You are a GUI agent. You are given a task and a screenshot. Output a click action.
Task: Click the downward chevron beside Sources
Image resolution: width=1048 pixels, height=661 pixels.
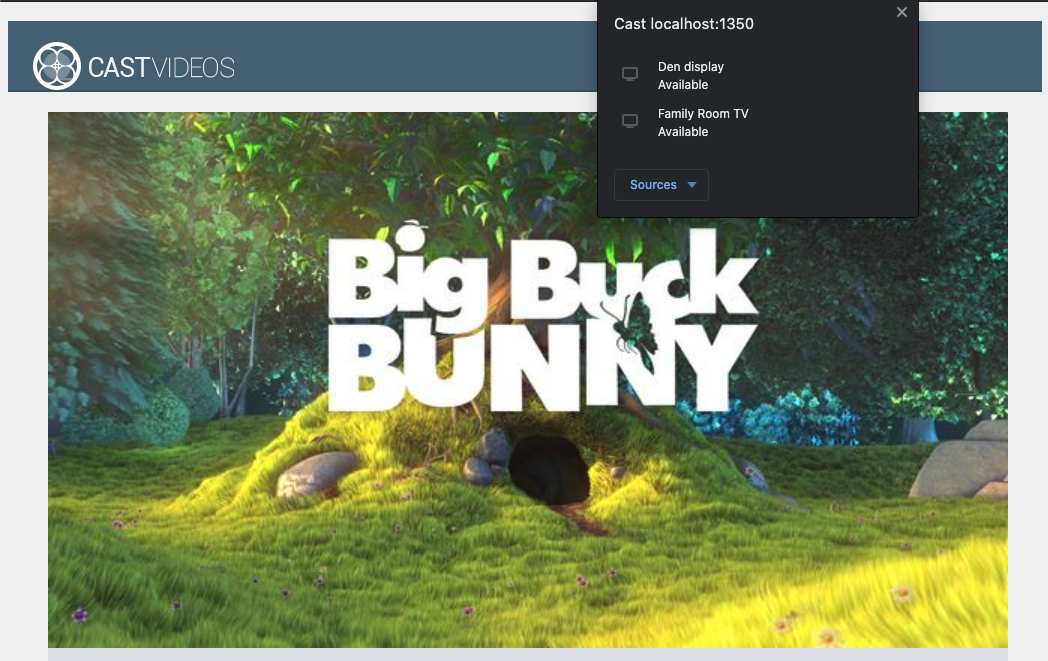[x=691, y=185]
